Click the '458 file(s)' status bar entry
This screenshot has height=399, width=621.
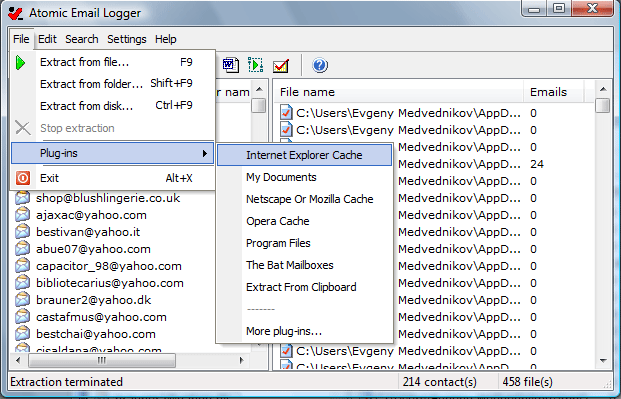(x=527, y=382)
